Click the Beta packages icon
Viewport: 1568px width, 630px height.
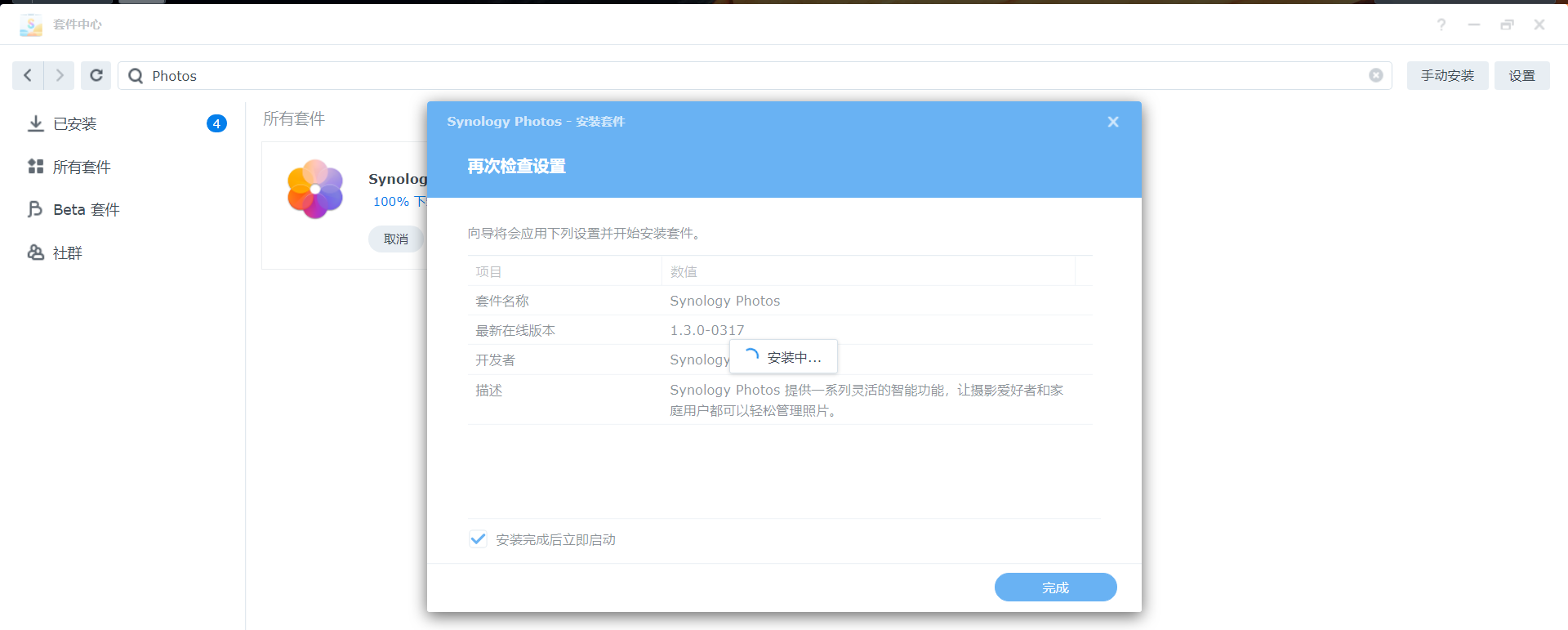(x=35, y=209)
